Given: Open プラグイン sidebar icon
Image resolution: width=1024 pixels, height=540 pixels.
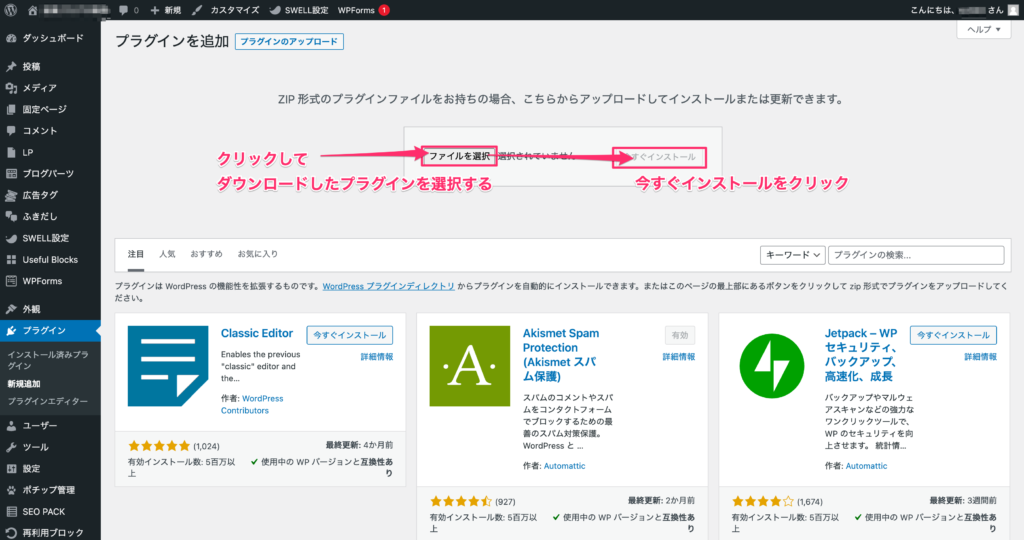Looking at the screenshot, I should point(11,330).
